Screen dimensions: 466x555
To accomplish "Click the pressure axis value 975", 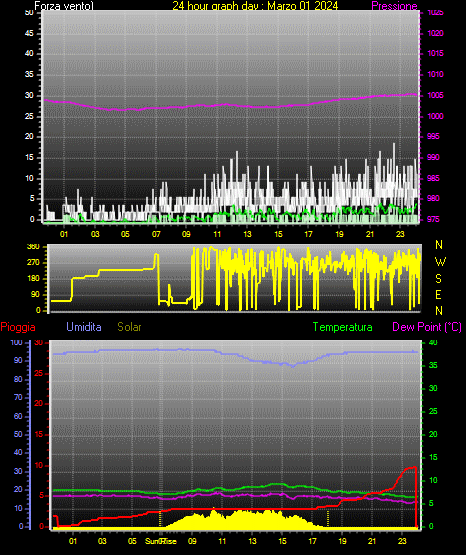I will pos(433,219).
